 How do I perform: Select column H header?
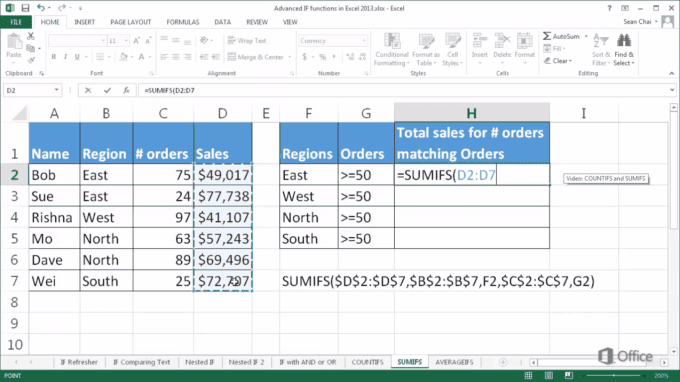[x=471, y=113]
